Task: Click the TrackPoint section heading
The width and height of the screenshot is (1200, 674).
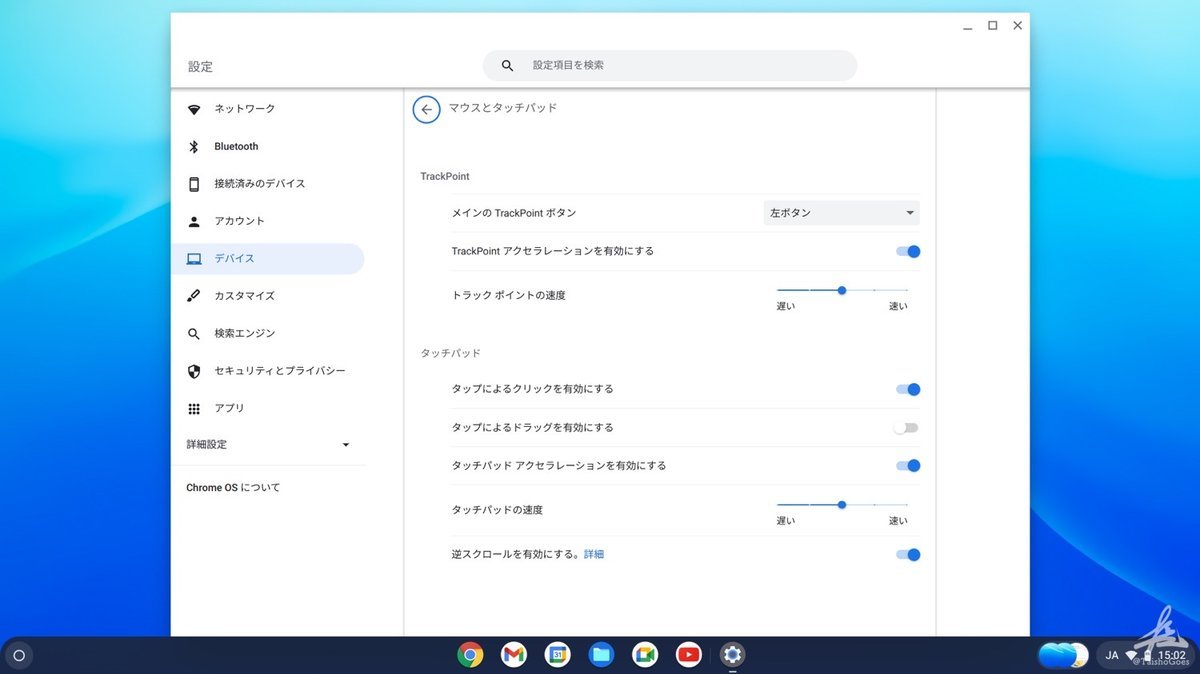Action: [445, 177]
